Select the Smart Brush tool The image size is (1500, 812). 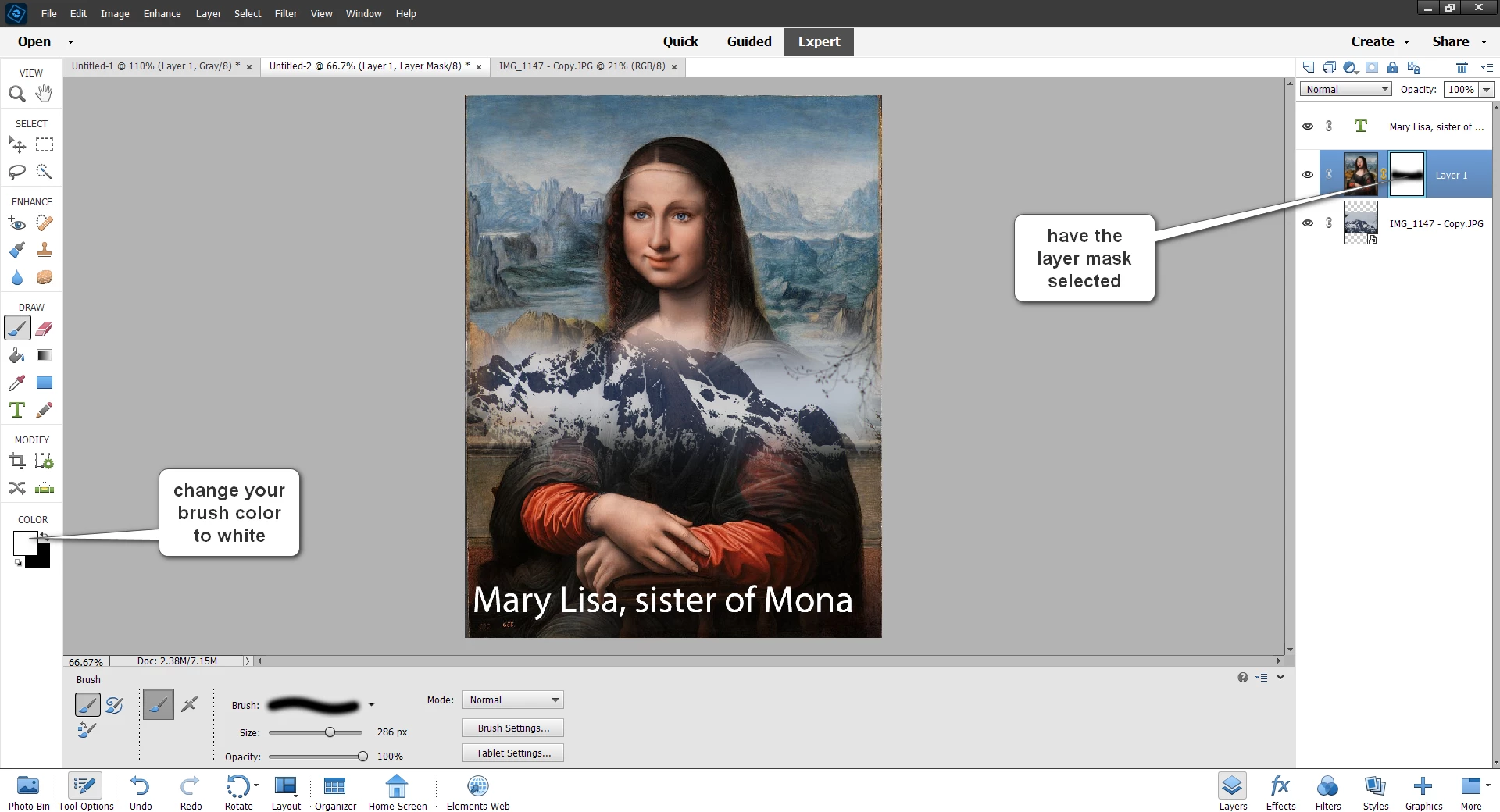coord(17,250)
